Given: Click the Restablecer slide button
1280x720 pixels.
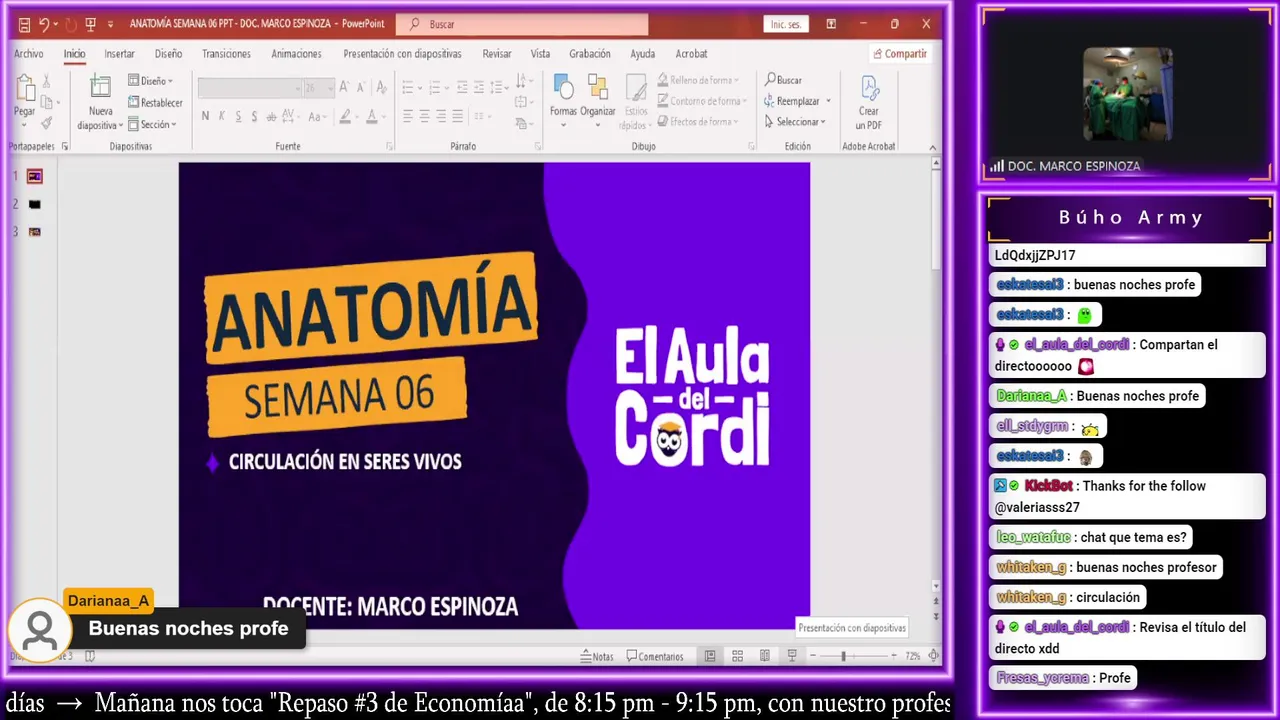Looking at the screenshot, I should [155, 103].
